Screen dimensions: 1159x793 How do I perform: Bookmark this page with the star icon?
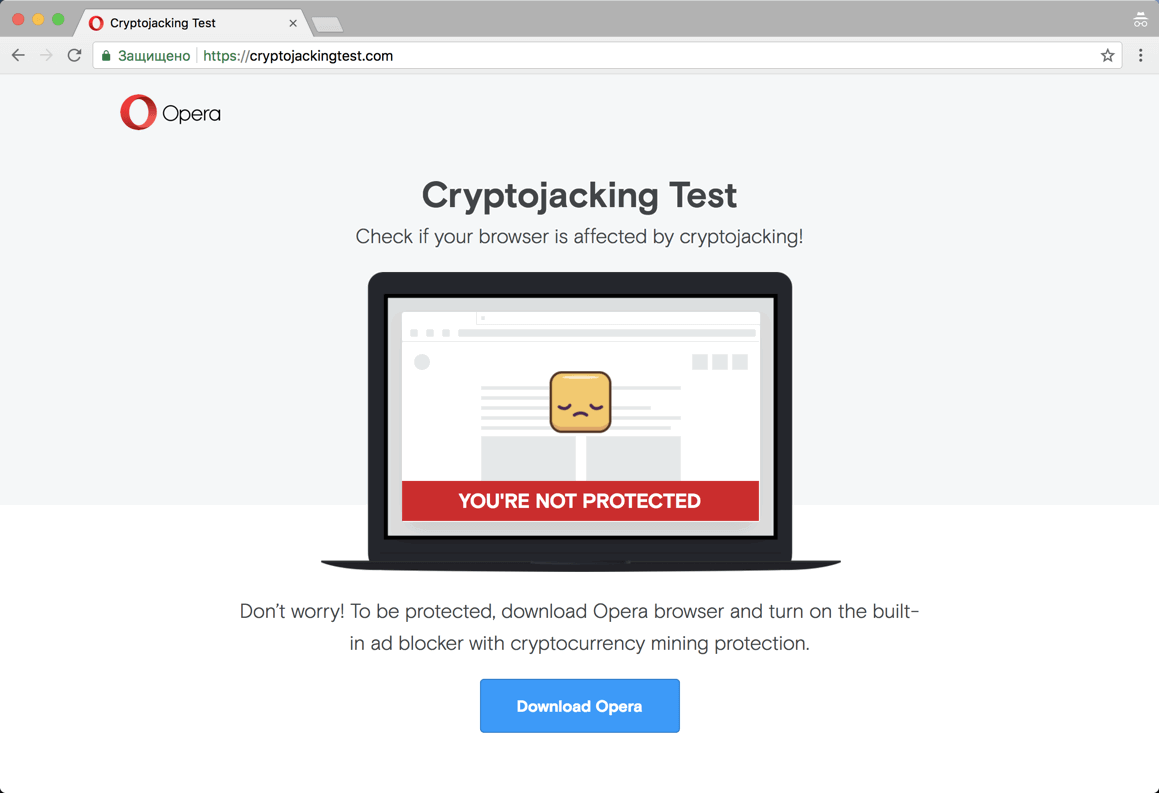[x=1107, y=56]
